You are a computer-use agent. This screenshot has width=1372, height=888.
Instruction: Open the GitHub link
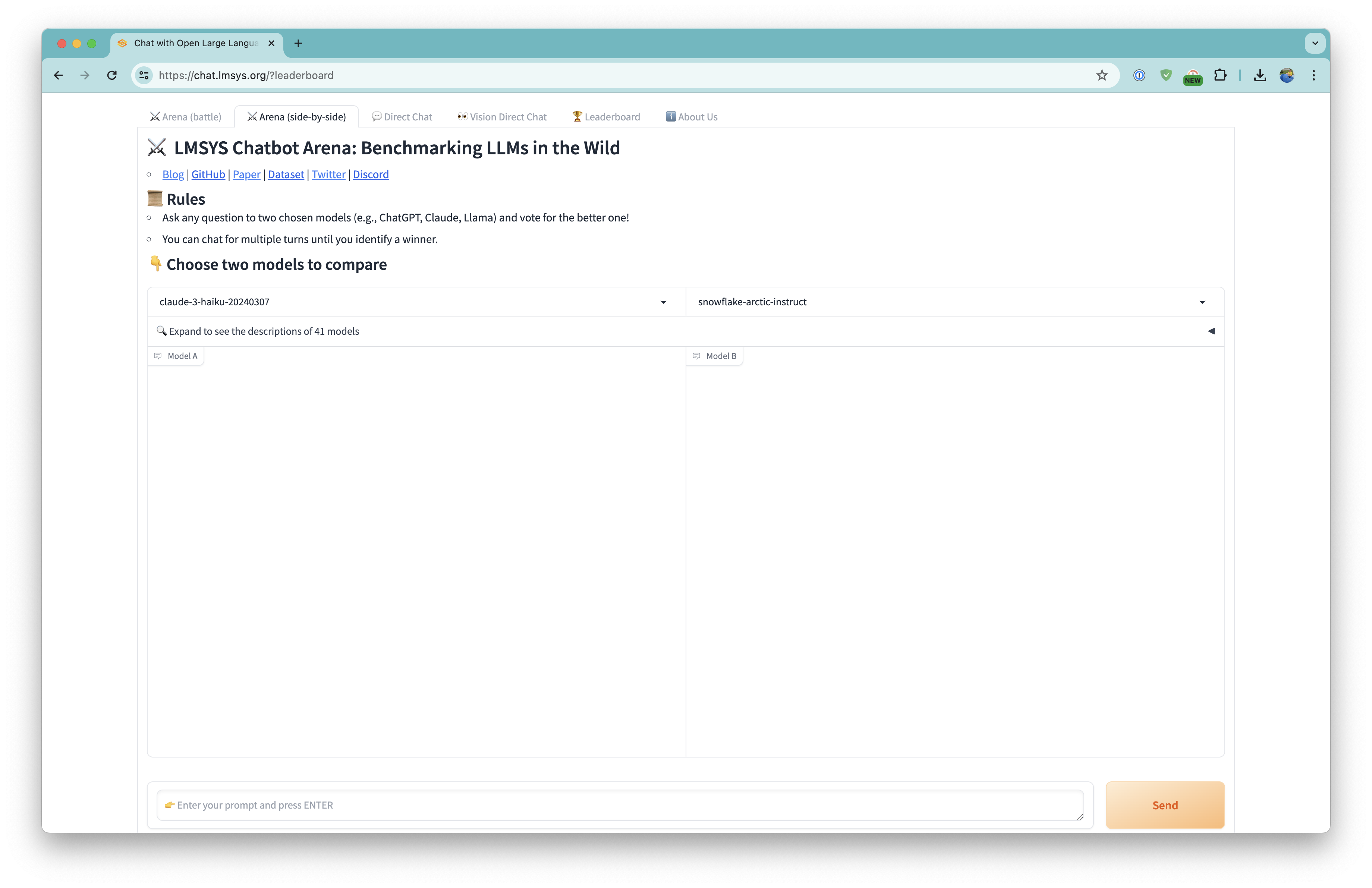click(208, 174)
